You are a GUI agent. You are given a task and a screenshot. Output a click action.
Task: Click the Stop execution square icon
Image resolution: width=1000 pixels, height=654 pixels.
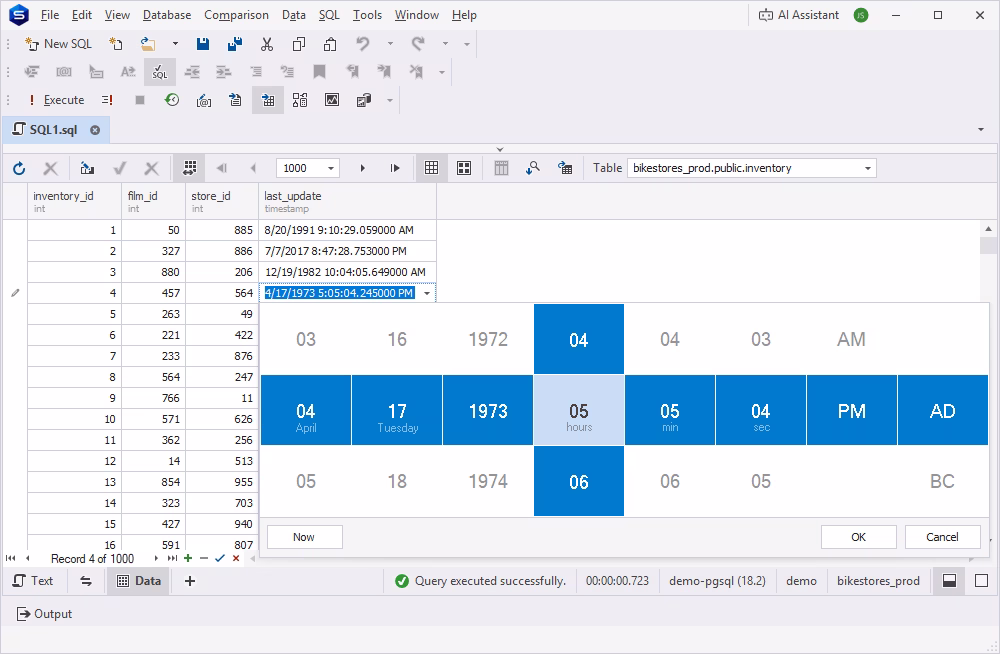click(x=140, y=100)
